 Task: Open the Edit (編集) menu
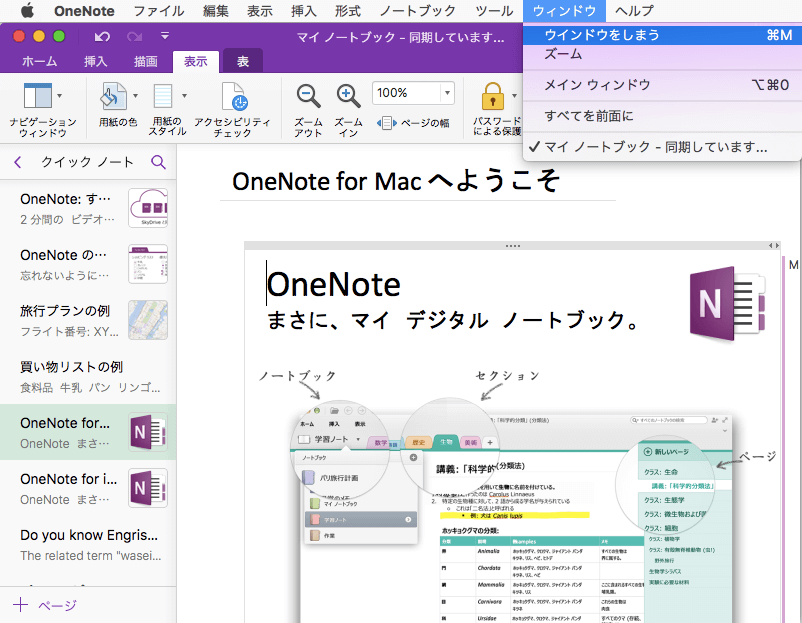point(216,11)
